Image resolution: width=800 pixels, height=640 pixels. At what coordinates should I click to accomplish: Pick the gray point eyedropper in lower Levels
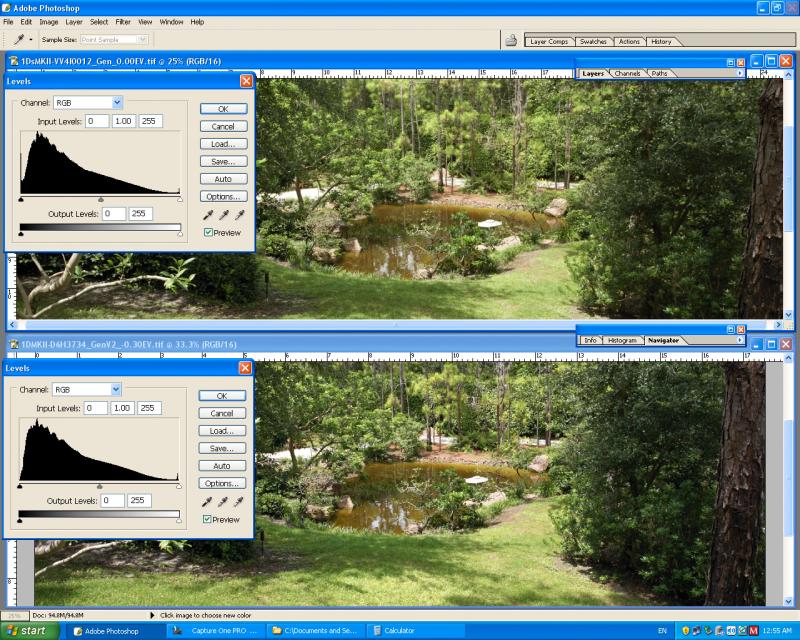[x=222, y=502]
